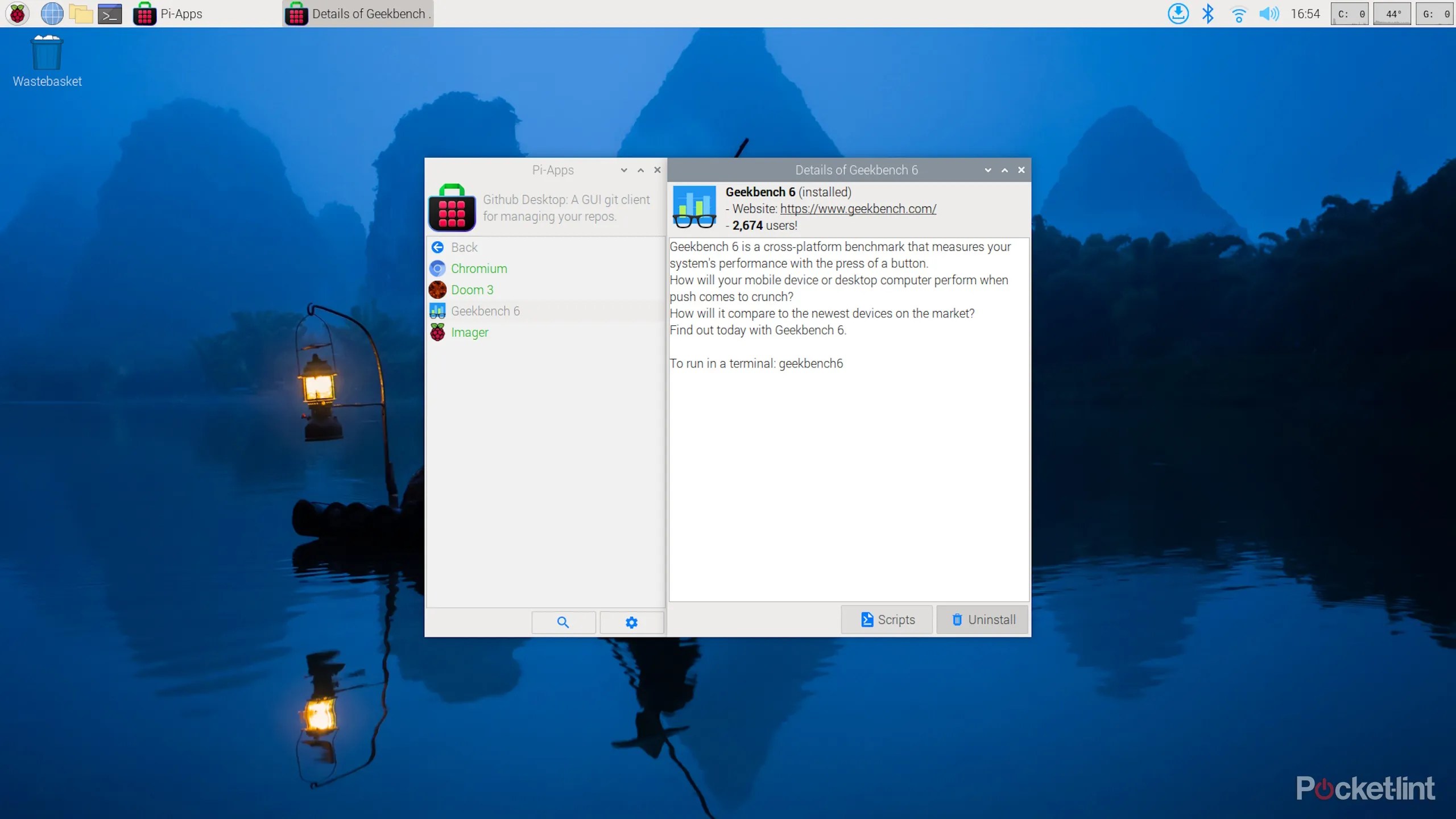Collapse Pi-Apps window using its down chevron
The image size is (1456, 819).
click(624, 170)
